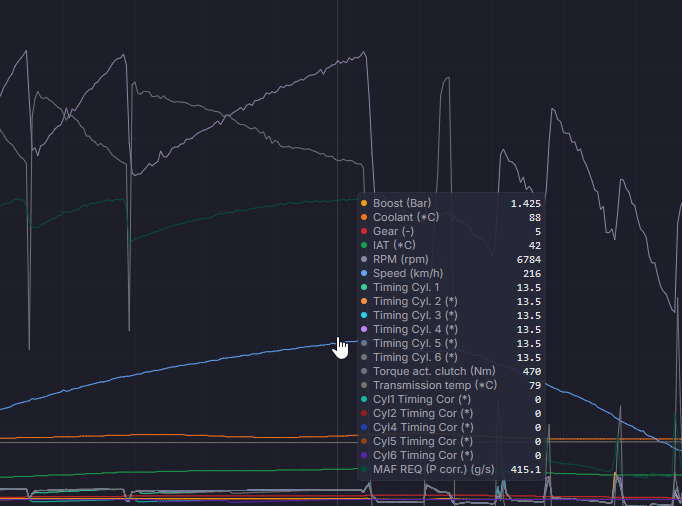This screenshot has height=506, width=682.
Task: Click the Cyl5 Timing Cor row
Action: click(451, 441)
